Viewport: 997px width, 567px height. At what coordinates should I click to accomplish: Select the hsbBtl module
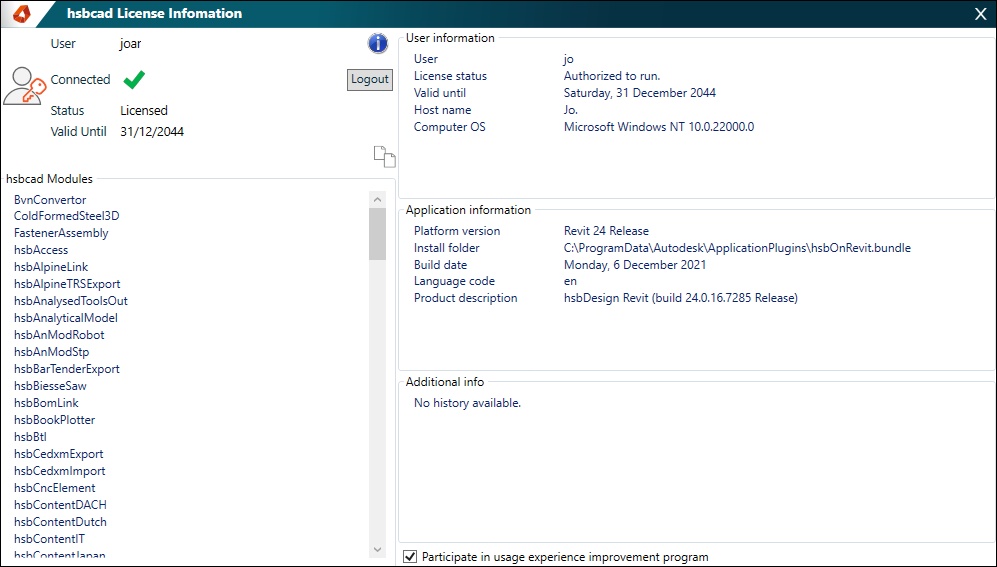(x=31, y=437)
